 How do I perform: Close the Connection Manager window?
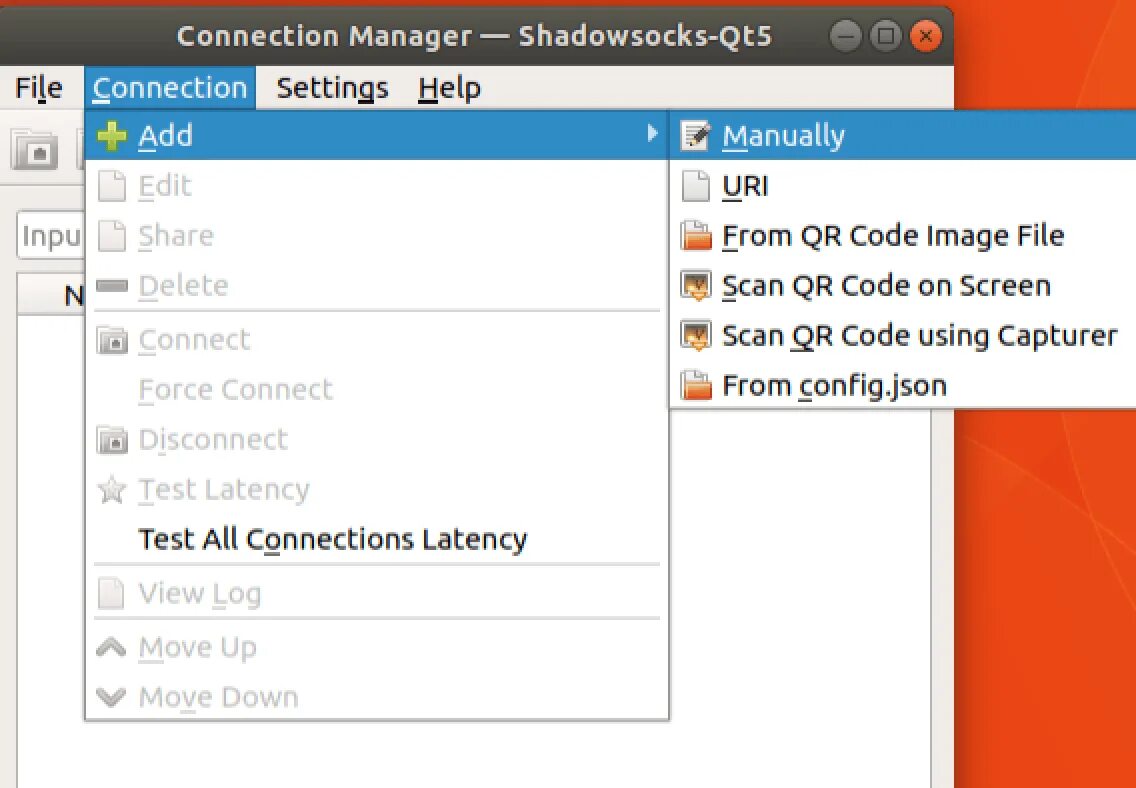925,35
